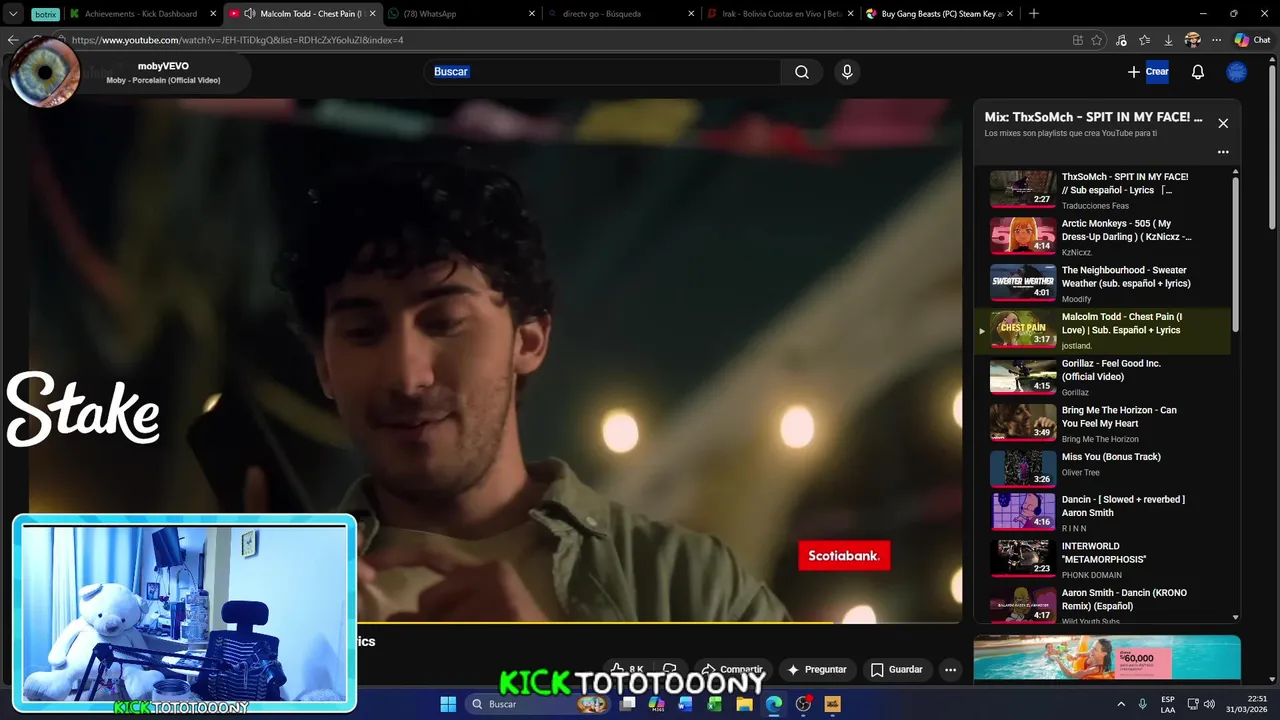Open the system tray volume icon

(1209, 704)
